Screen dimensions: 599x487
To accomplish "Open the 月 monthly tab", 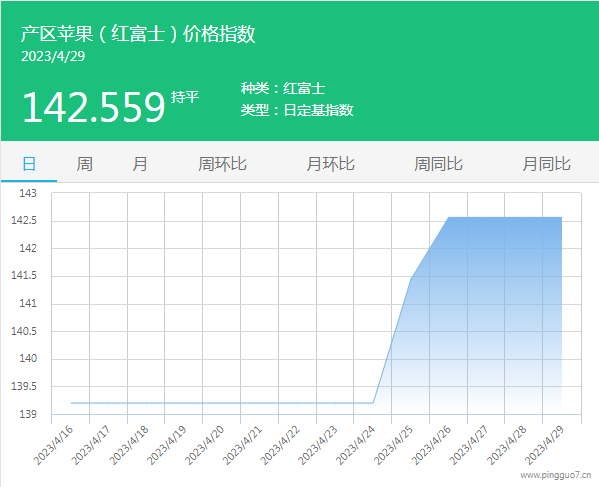I will (140, 164).
